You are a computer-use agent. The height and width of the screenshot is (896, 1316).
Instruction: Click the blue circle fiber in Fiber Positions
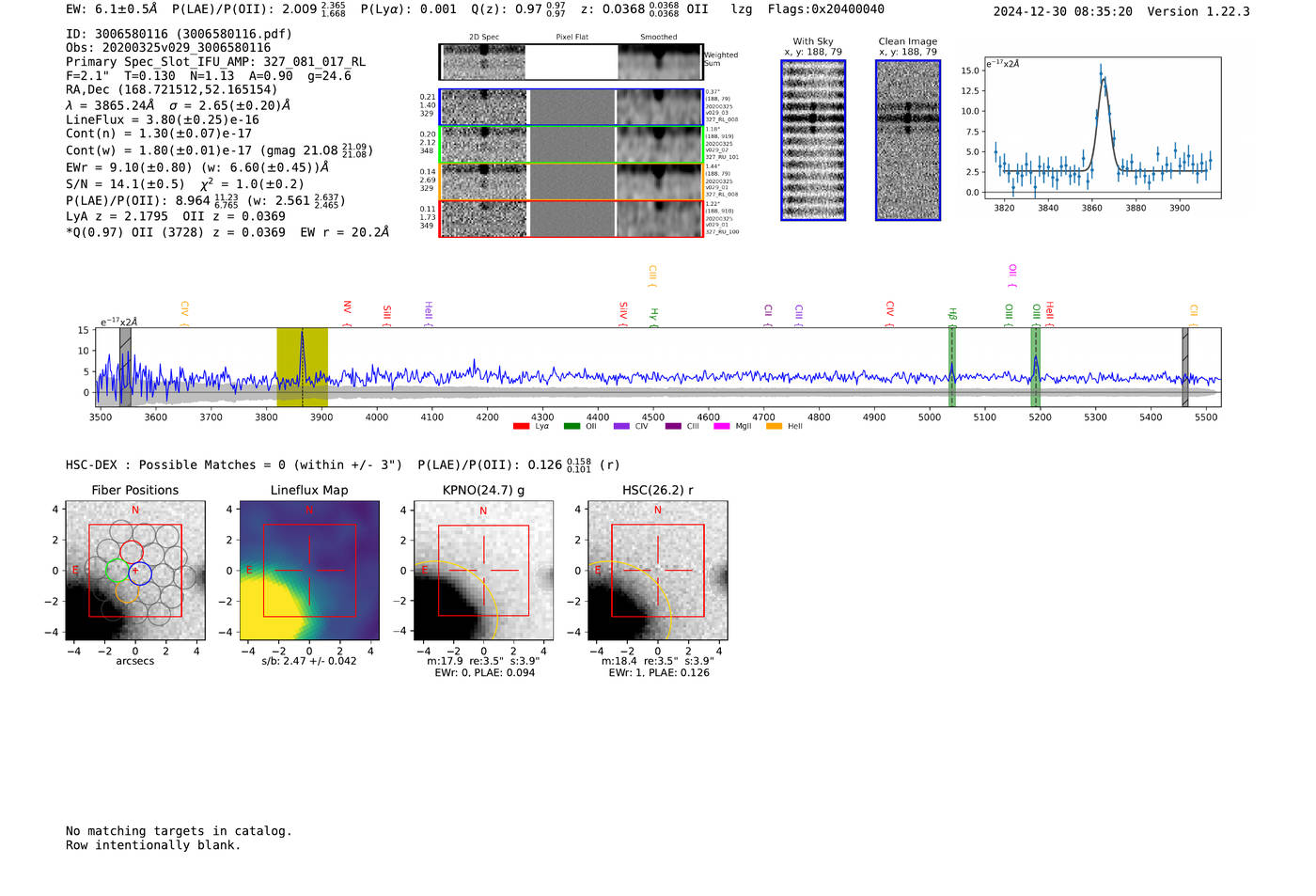pos(139,572)
